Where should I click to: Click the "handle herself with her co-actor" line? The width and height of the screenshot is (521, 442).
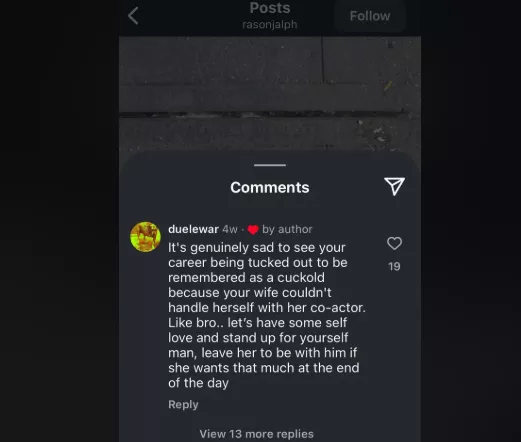[x=267, y=307]
